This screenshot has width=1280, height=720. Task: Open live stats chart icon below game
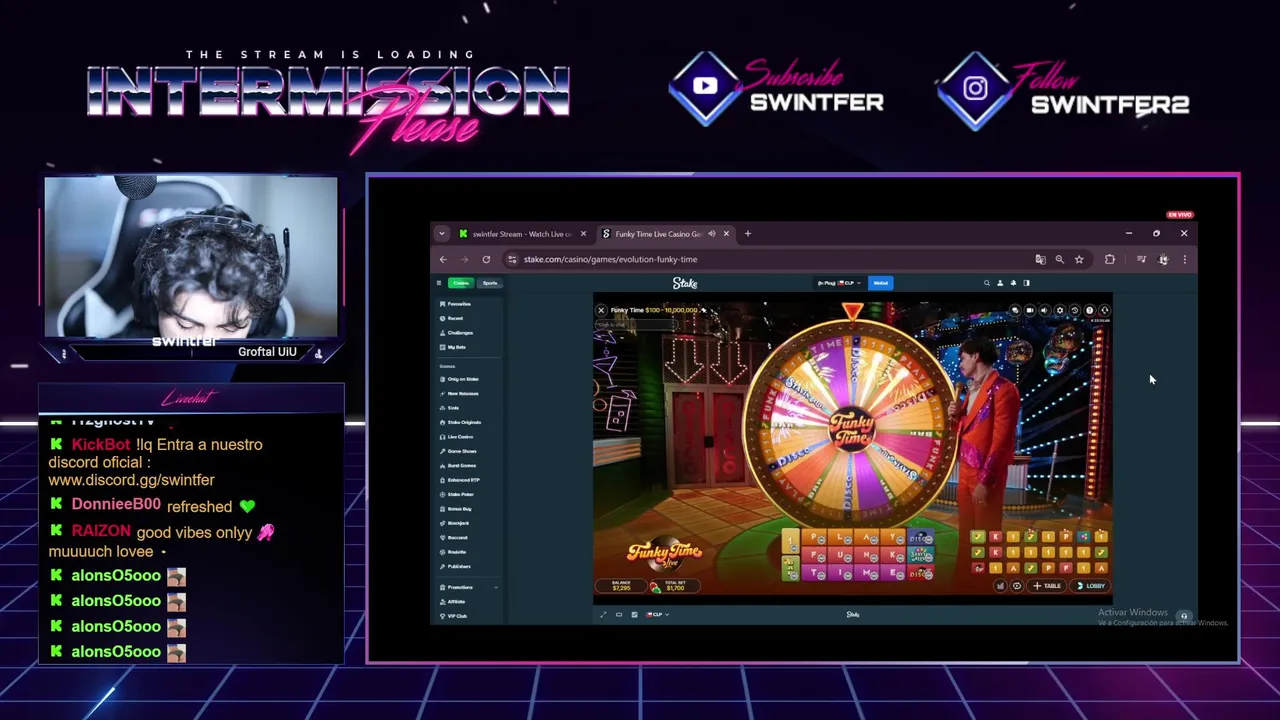coord(634,614)
